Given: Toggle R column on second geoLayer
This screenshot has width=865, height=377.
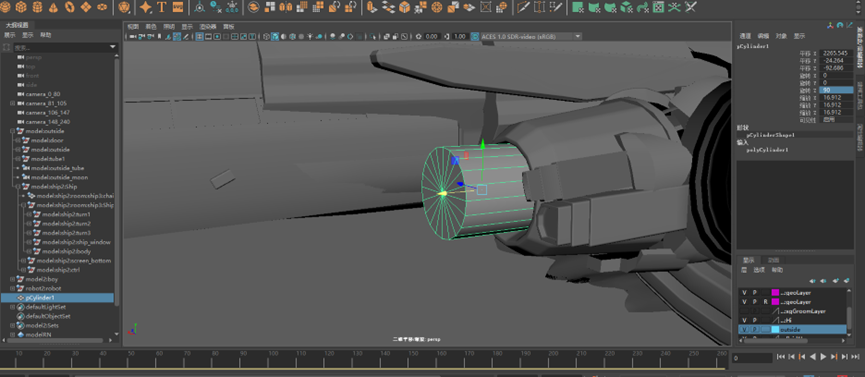Looking at the screenshot, I should coord(765,302).
